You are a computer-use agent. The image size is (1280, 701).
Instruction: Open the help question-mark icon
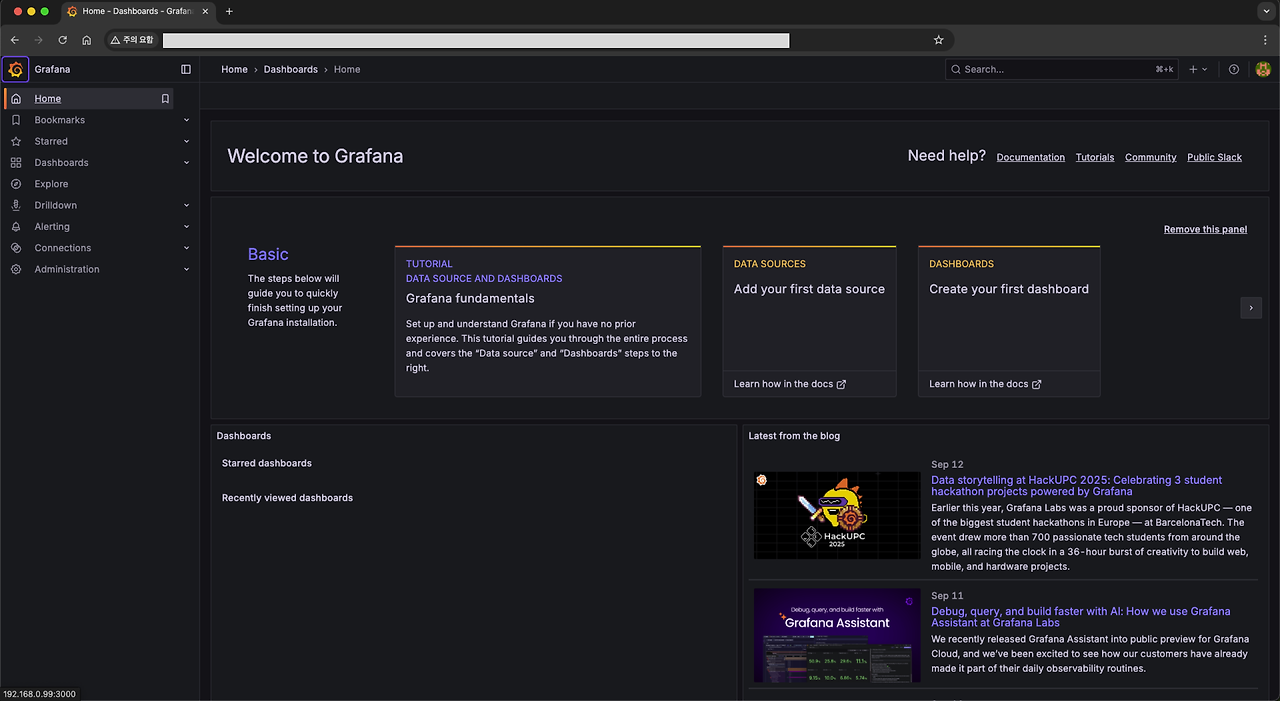(1234, 69)
